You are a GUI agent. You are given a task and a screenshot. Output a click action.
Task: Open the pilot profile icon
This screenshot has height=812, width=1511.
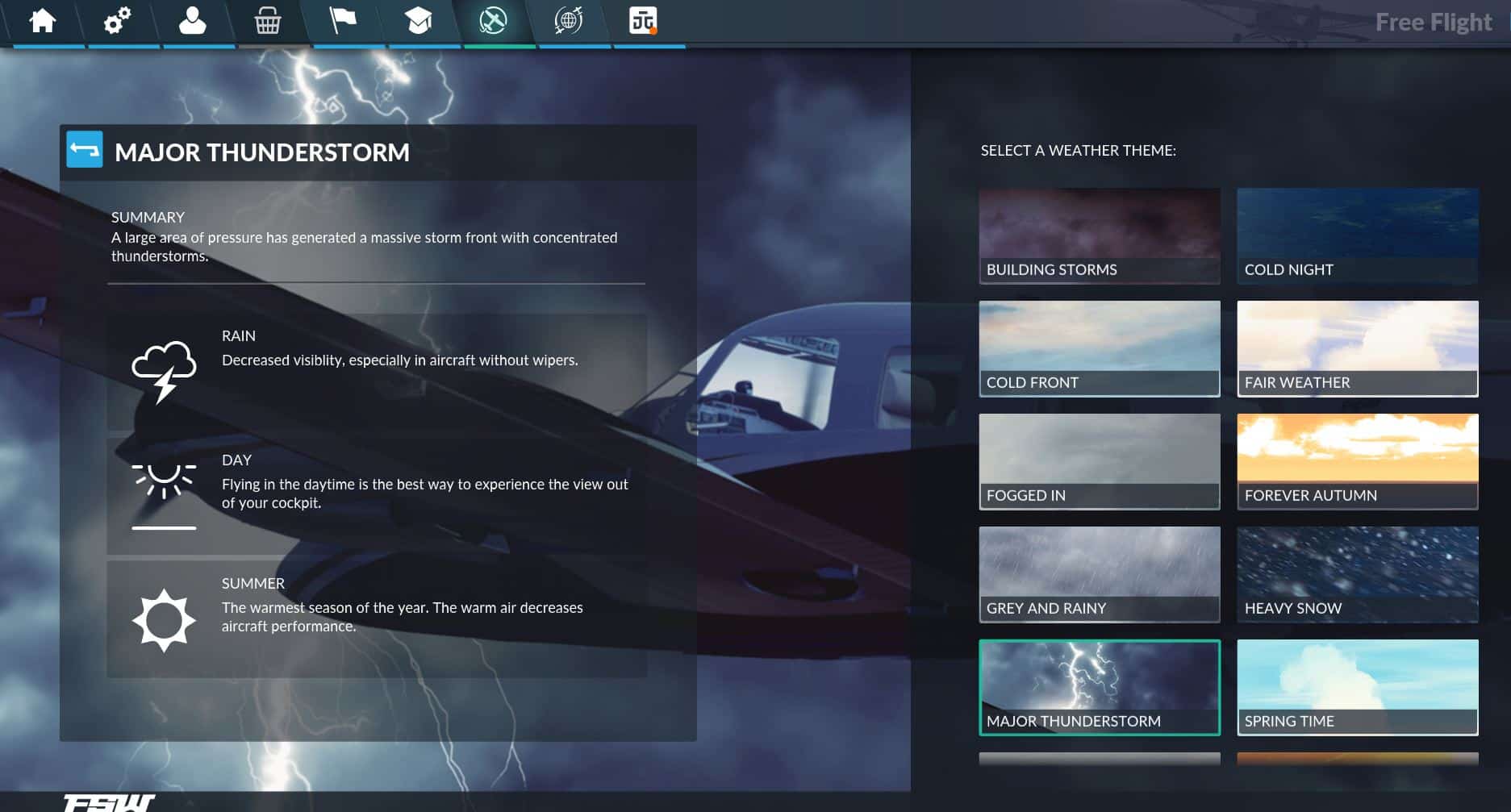tap(192, 21)
